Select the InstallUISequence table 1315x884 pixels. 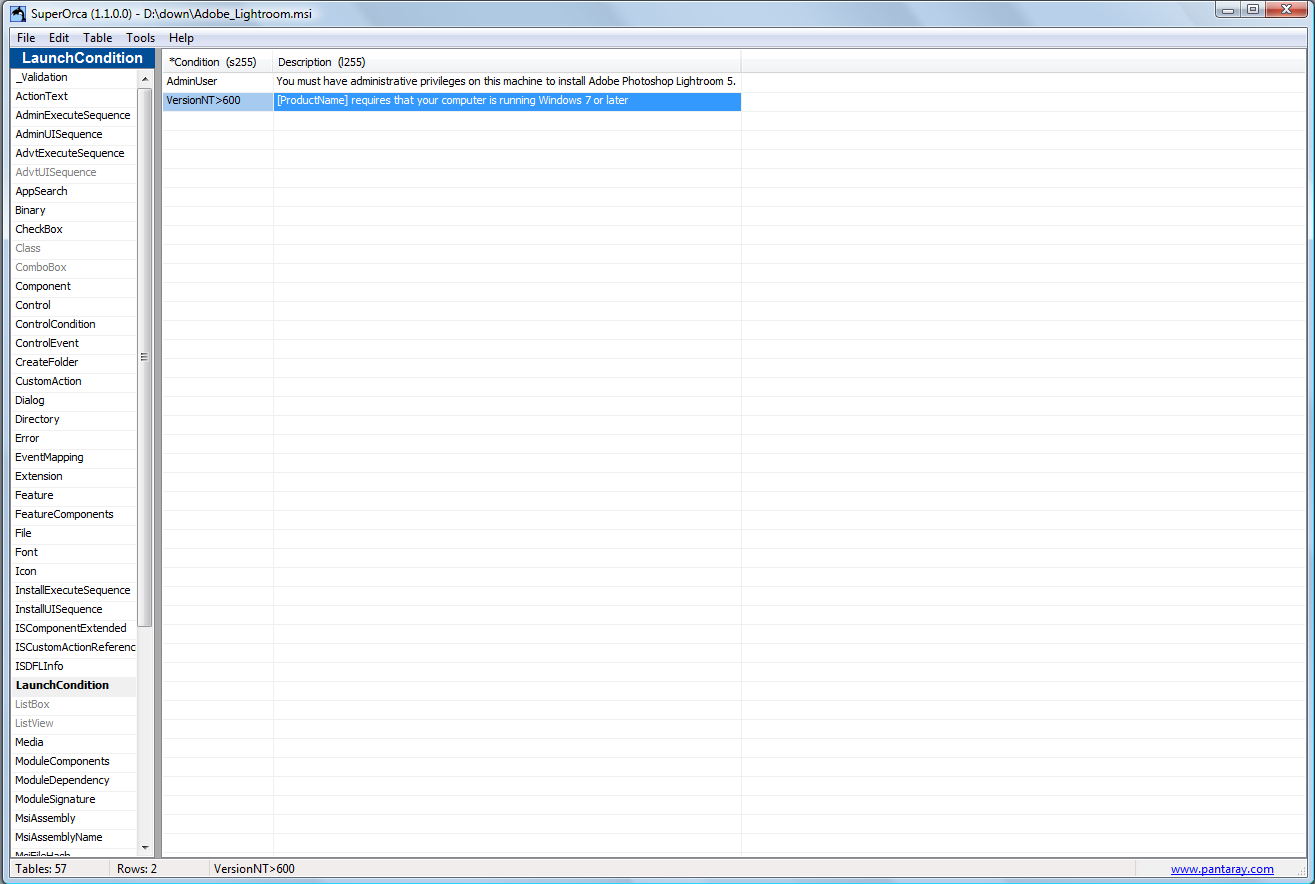pyautogui.click(x=74, y=609)
